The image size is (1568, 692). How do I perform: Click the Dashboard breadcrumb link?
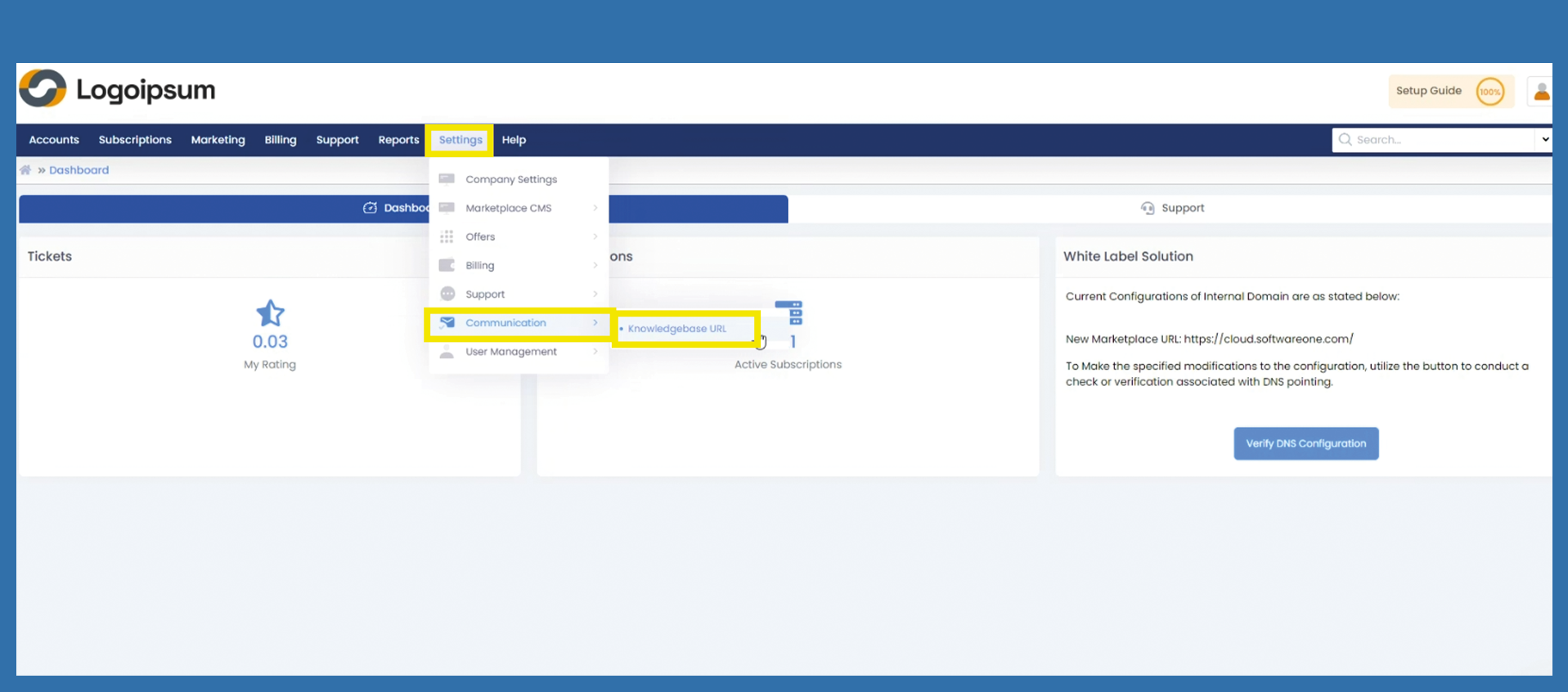click(79, 170)
